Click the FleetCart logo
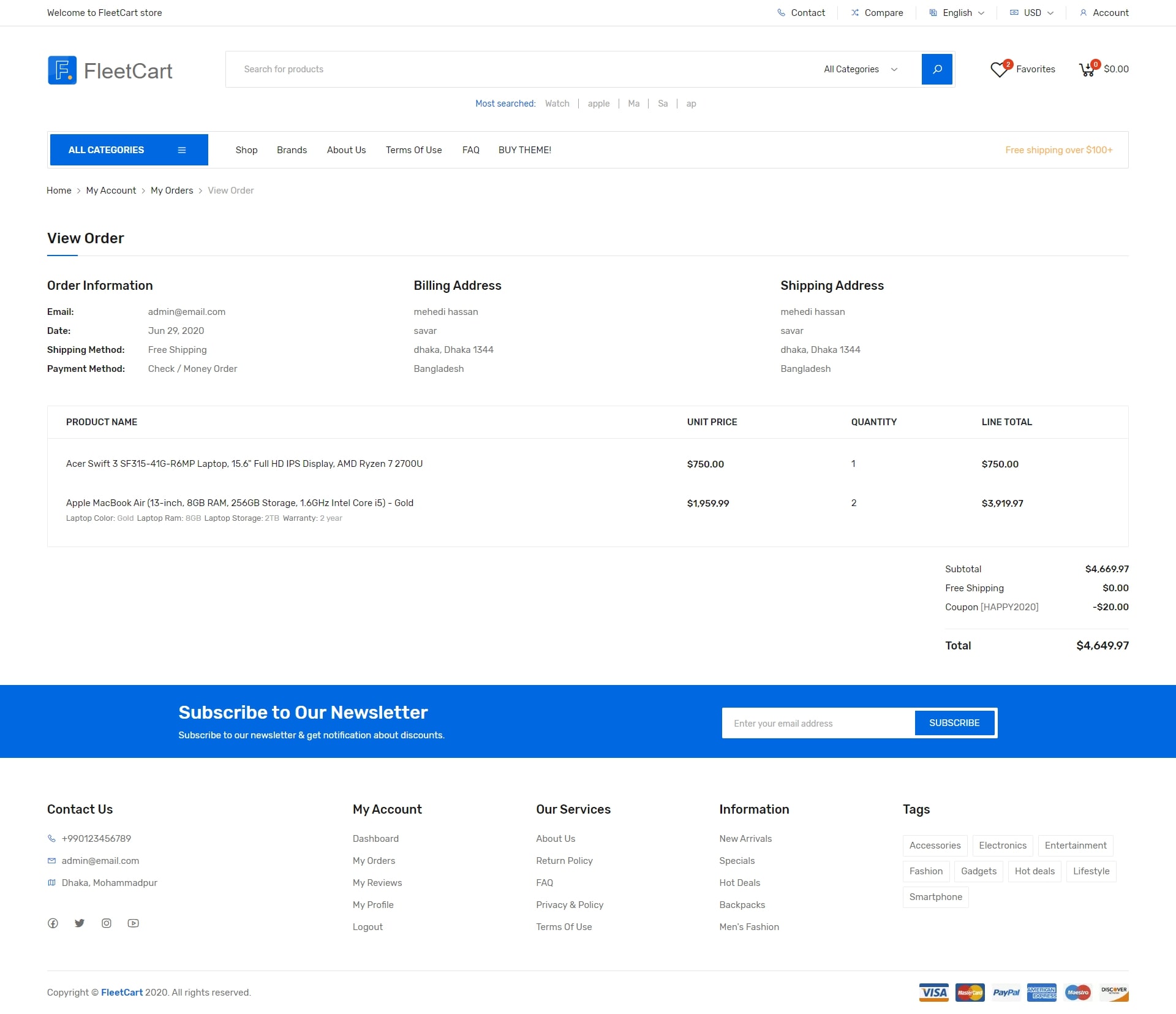1176x1014 pixels. point(110,70)
